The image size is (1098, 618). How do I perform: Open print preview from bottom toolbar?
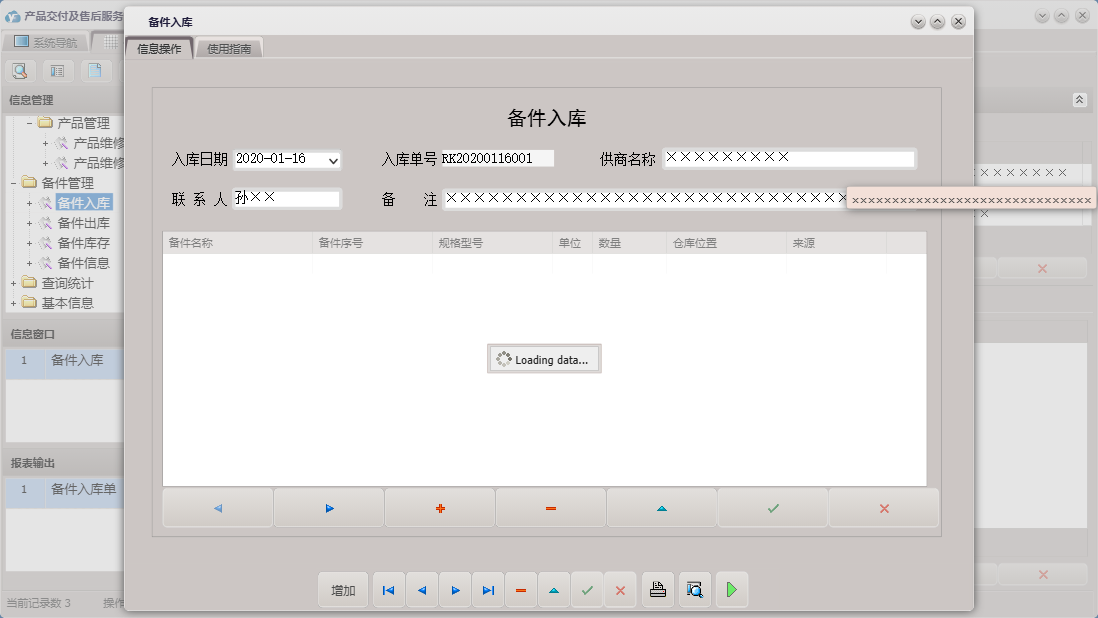[x=694, y=590]
